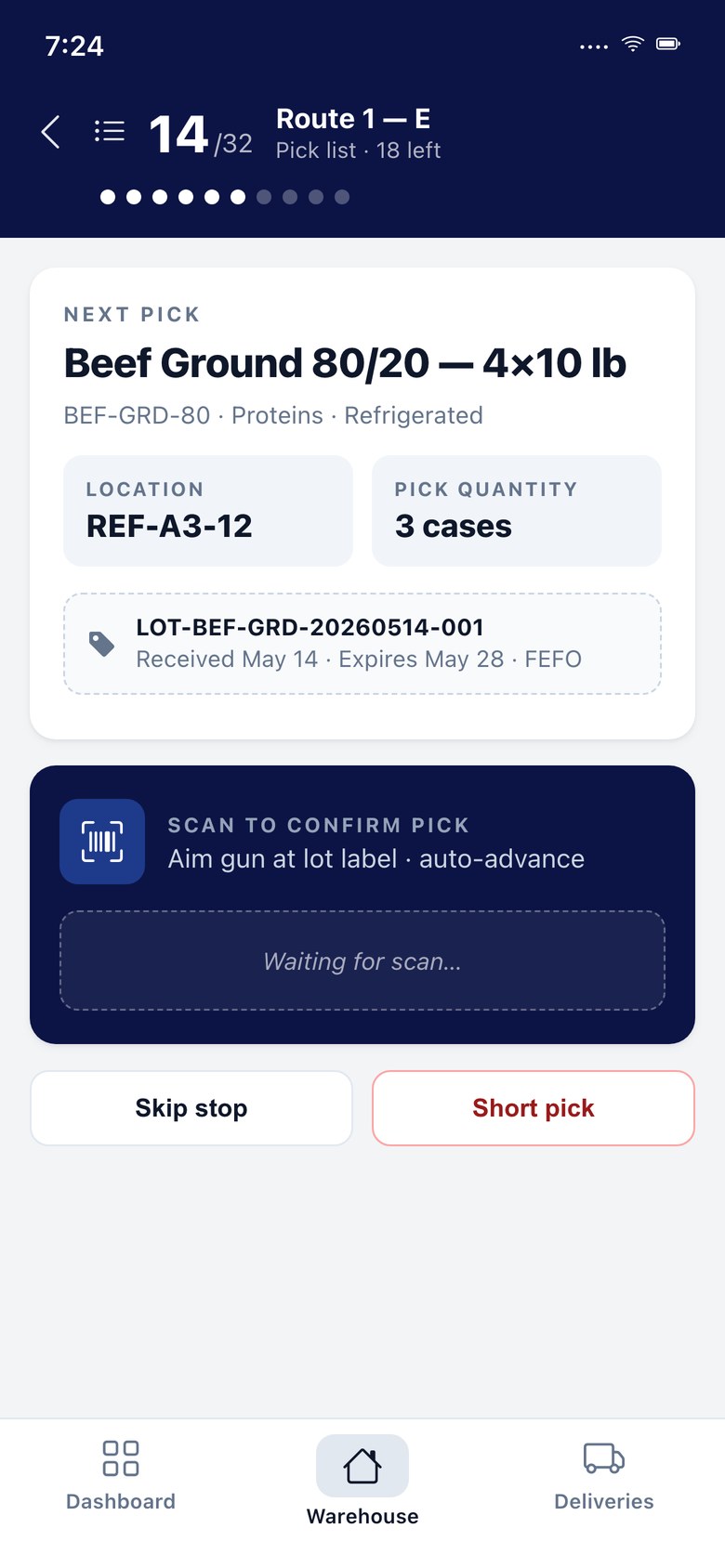Screen dimensions: 725x1568
Task: Open the pick list icon
Action: (x=110, y=131)
